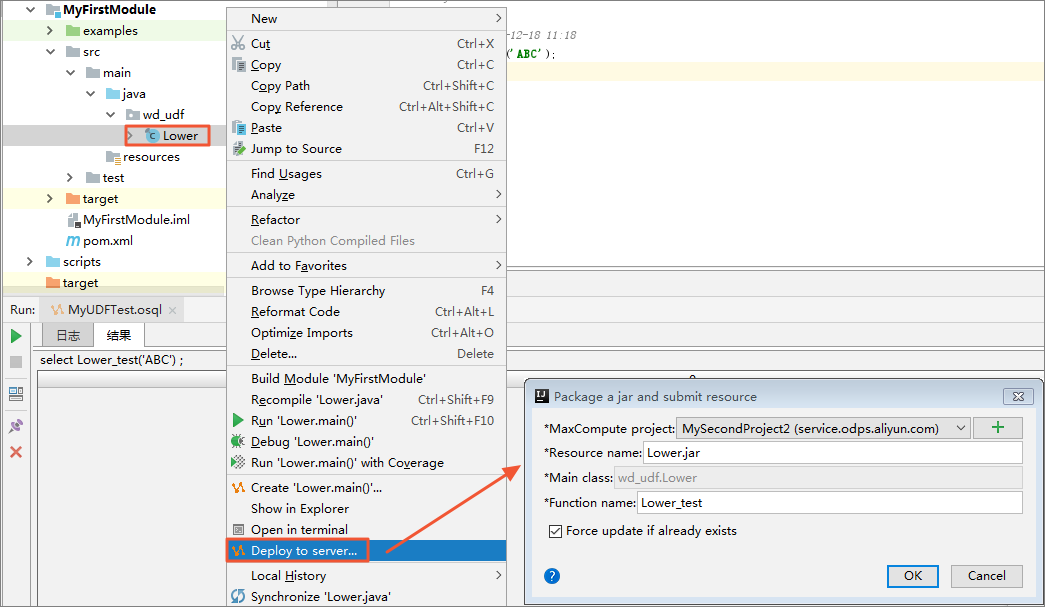The height and width of the screenshot is (607, 1045).
Task: Click the green plus add project button
Action: 998,428
